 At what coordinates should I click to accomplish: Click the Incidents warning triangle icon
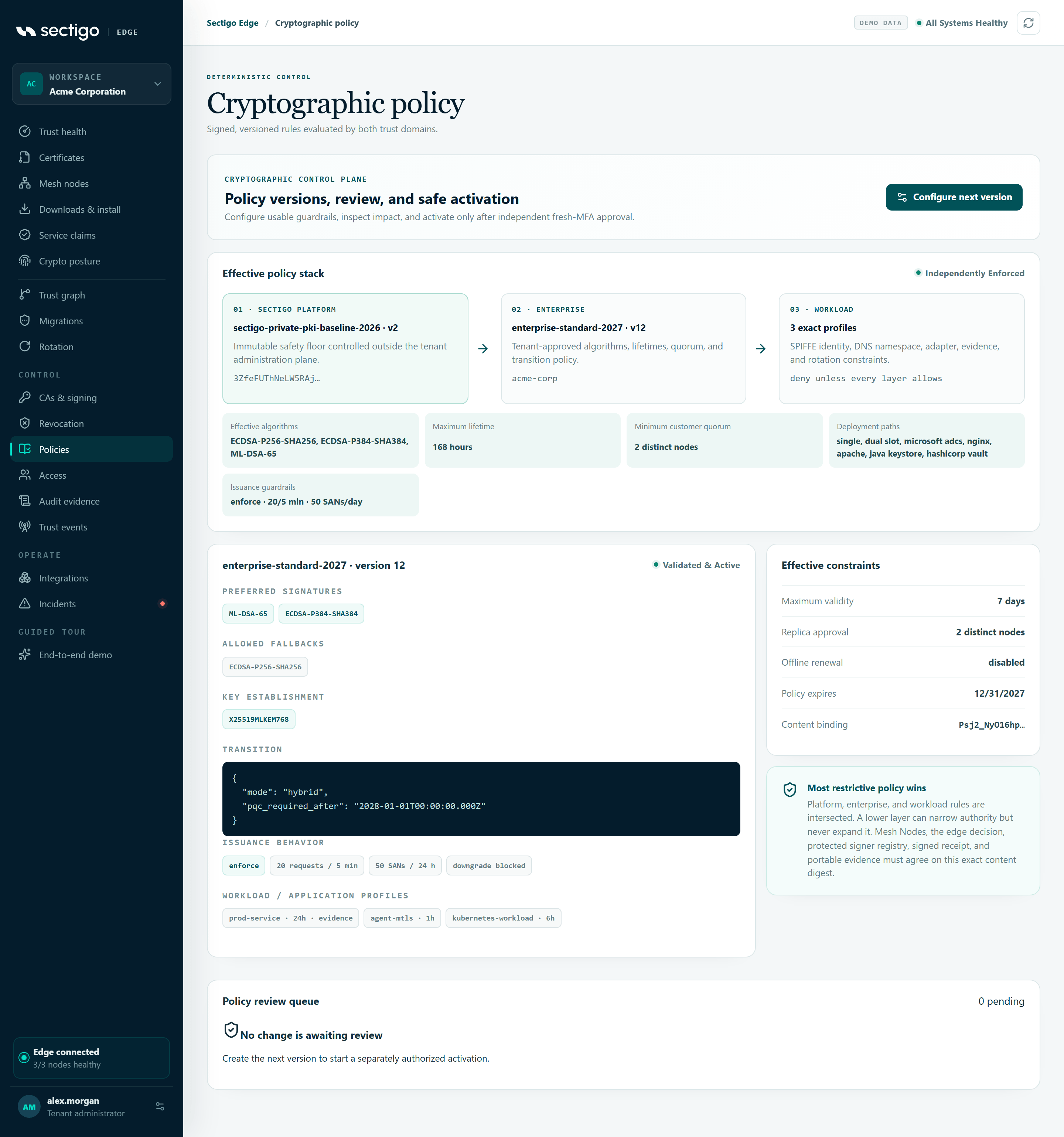(25, 603)
